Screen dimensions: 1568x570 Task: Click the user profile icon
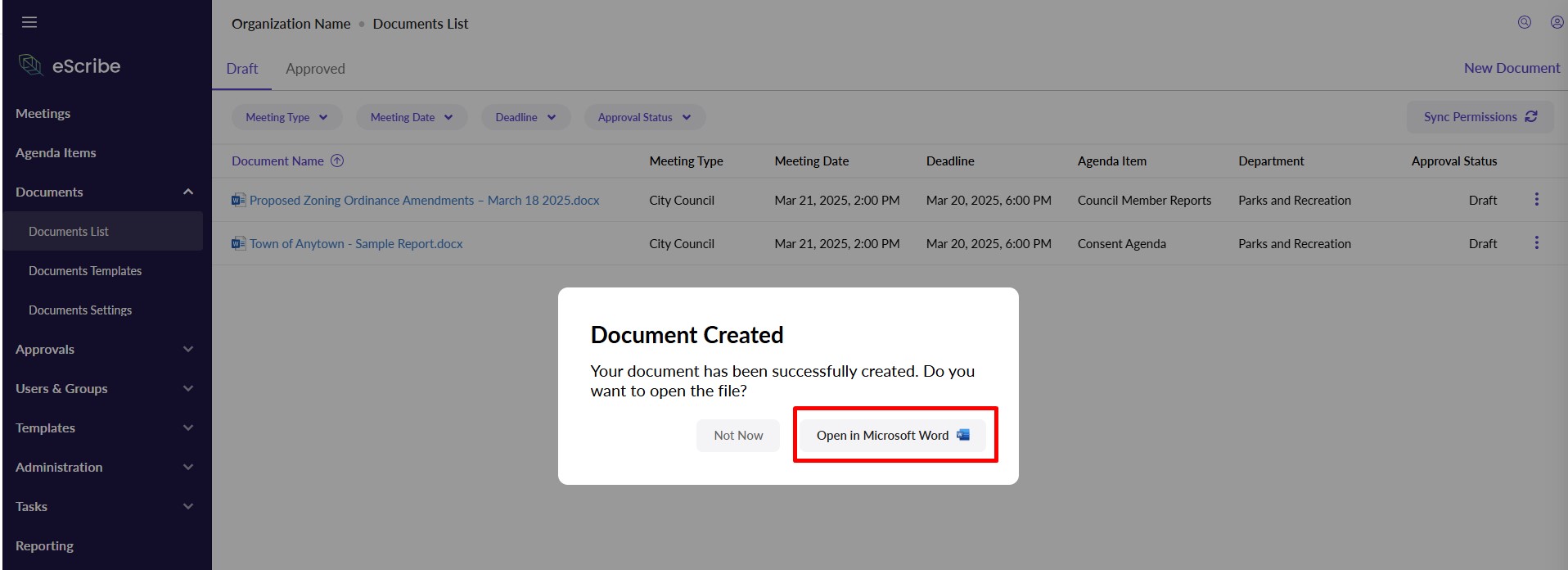coord(1557,23)
